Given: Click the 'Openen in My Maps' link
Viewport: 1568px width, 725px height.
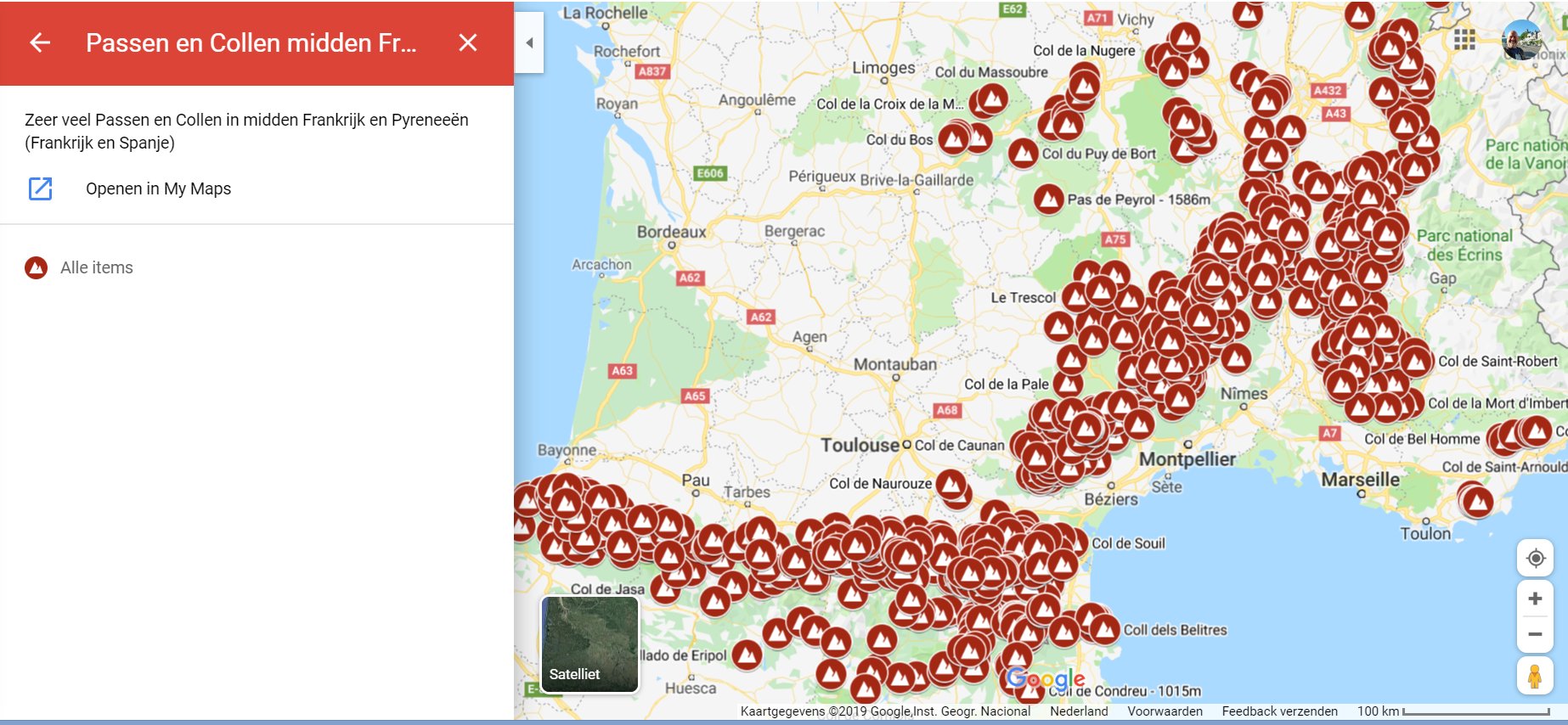Looking at the screenshot, I should coord(158,188).
